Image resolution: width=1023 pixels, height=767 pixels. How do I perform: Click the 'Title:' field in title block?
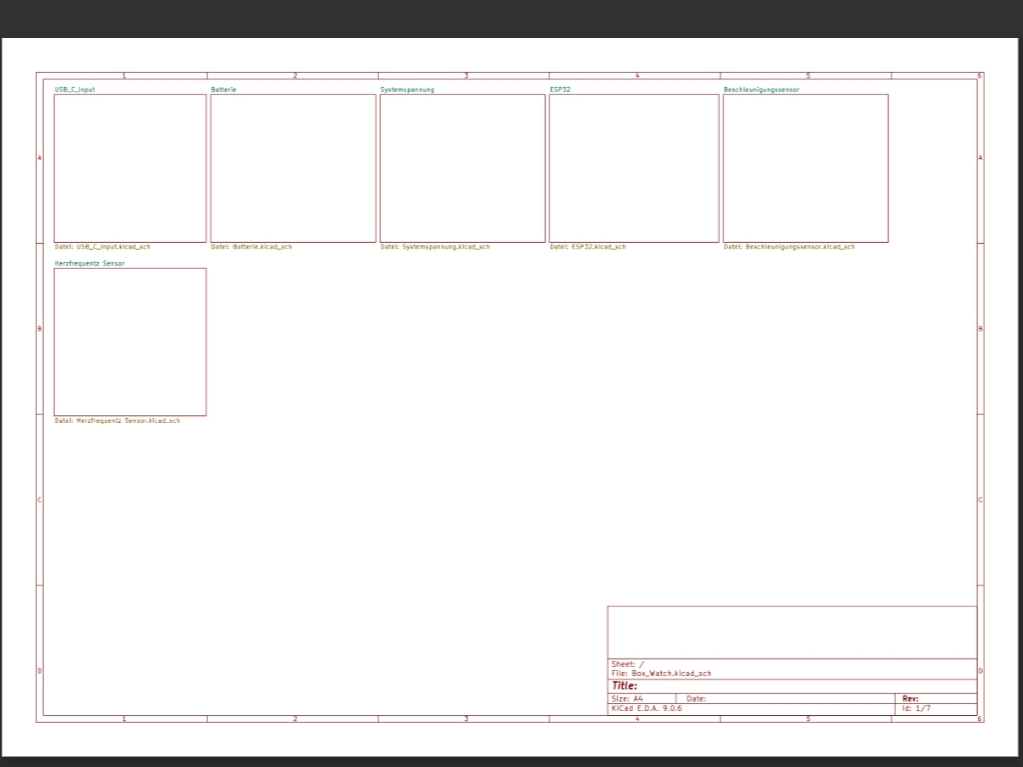click(625, 686)
